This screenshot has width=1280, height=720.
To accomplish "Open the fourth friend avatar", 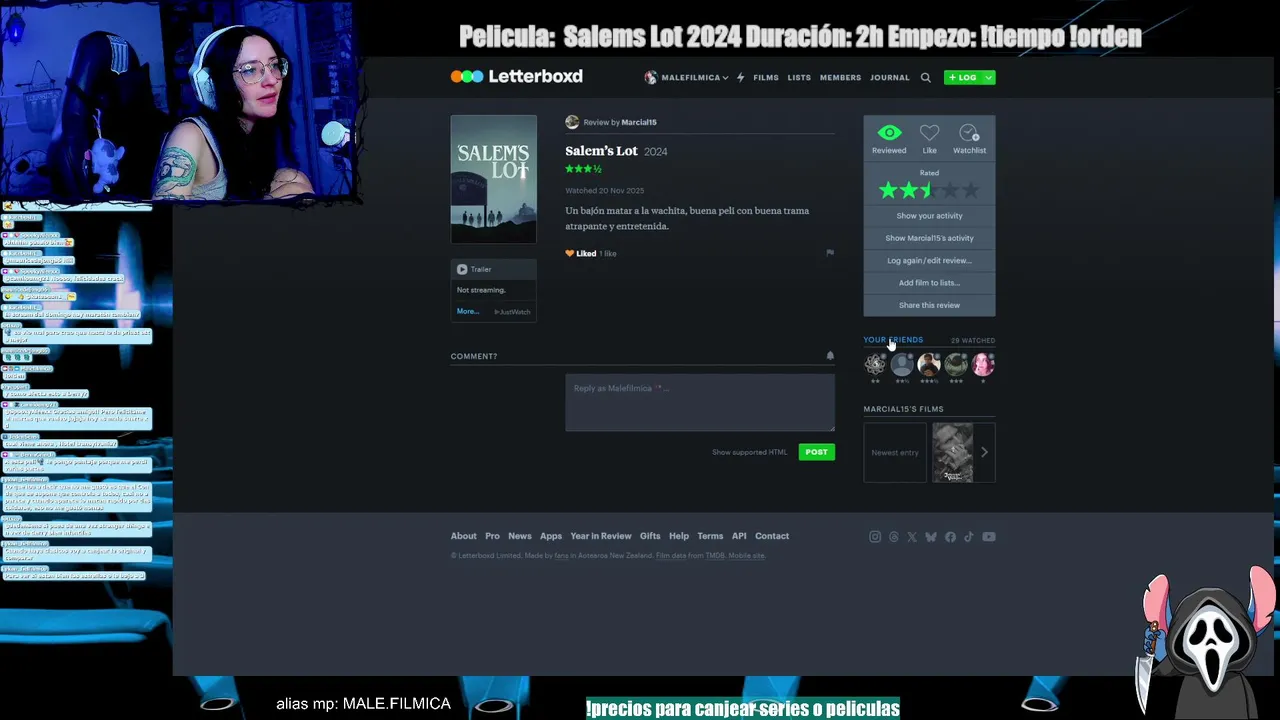I will click(956, 364).
